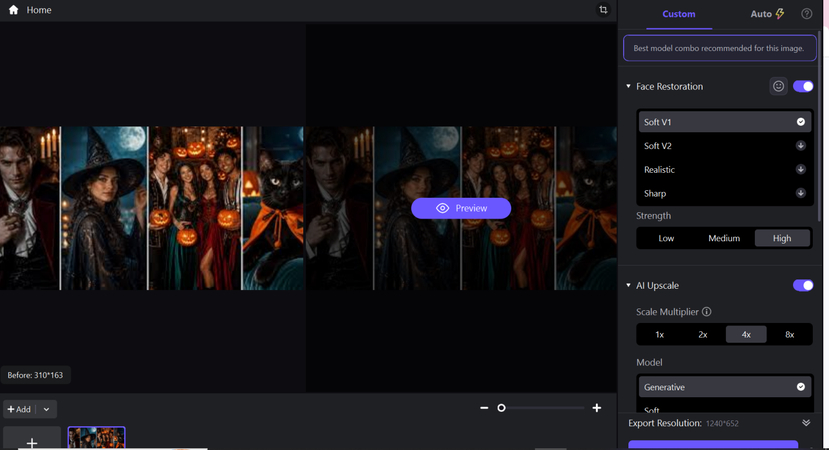Click the large plus add-image tile
Screen dimensions: 829x450
point(32,438)
